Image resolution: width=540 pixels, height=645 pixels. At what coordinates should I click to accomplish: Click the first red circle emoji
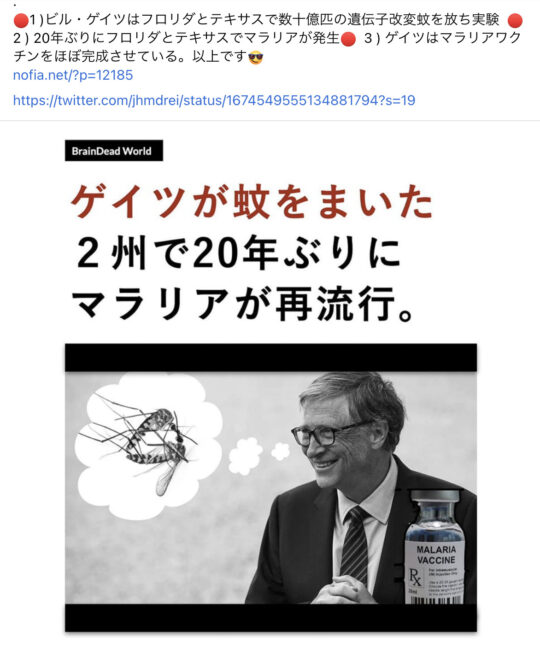click(20, 19)
